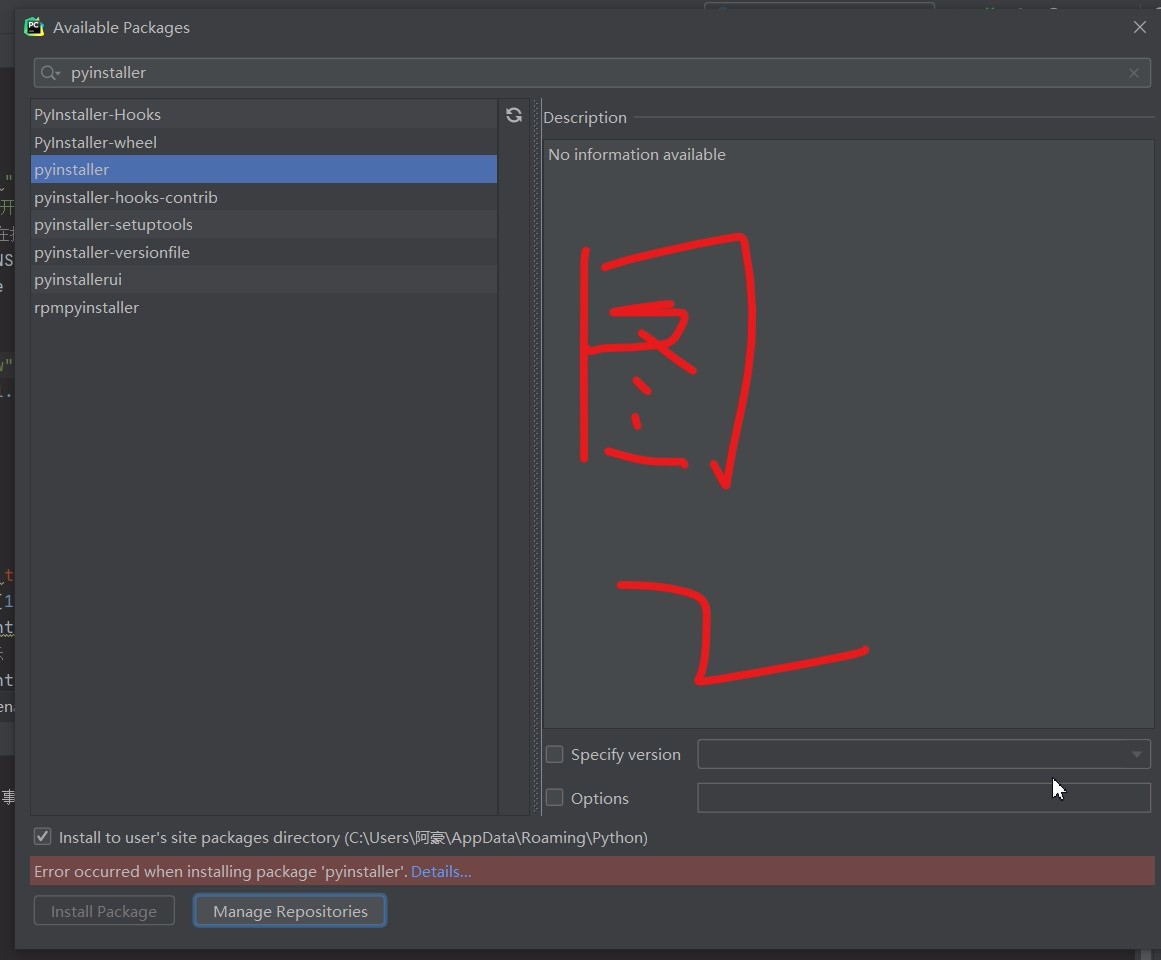Select the highlighted pyinstaller package
The height and width of the screenshot is (960, 1161).
[264, 169]
